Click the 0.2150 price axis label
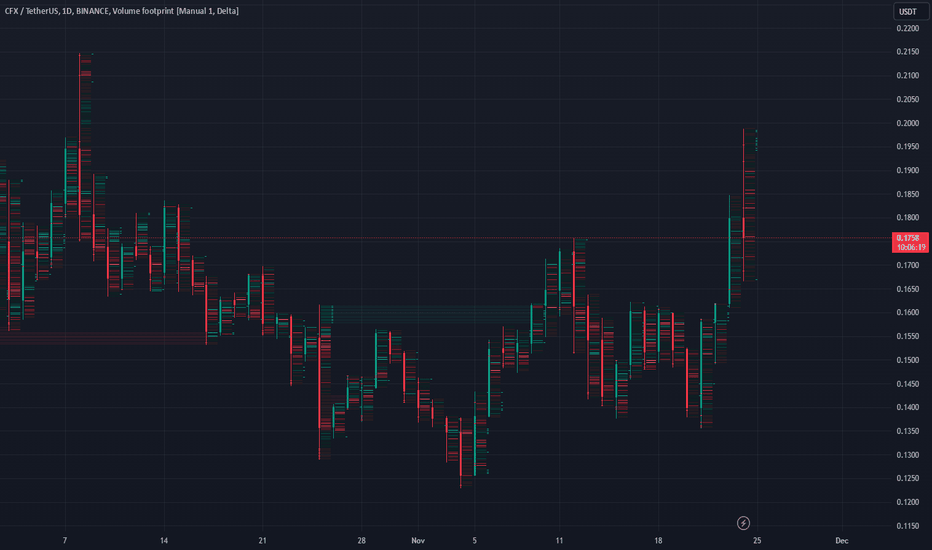The width and height of the screenshot is (932, 550). pos(908,52)
